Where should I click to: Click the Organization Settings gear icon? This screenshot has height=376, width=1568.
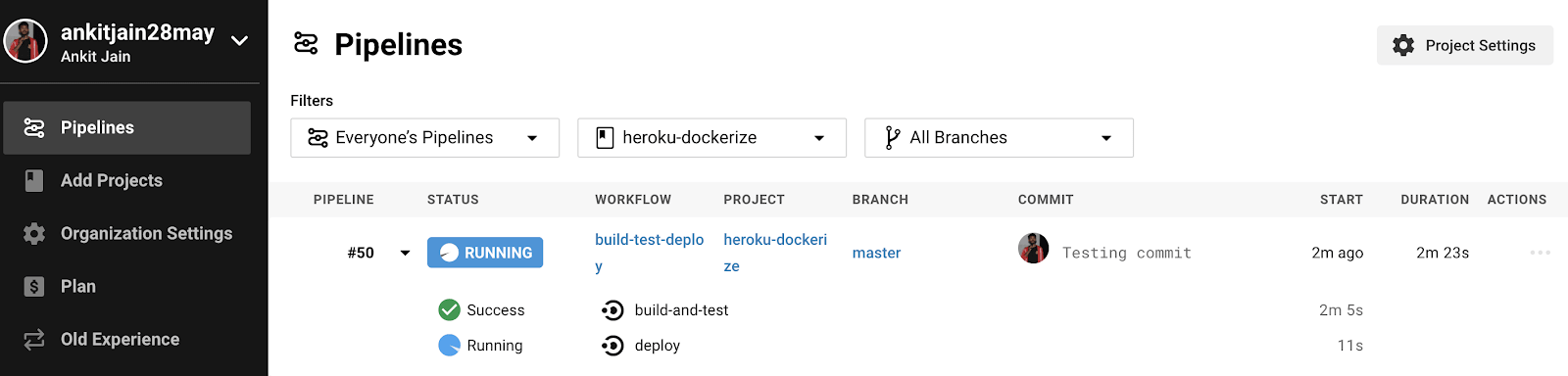[x=34, y=233]
